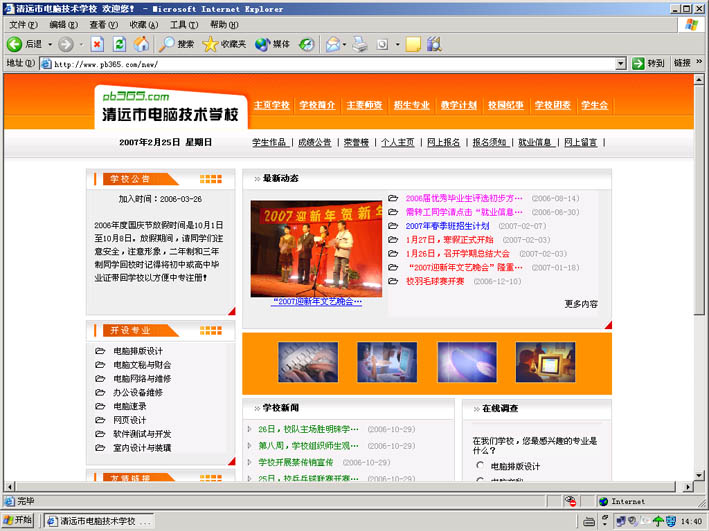Click the 网上报名 link
The height and width of the screenshot is (531, 709).
(x=443, y=142)
